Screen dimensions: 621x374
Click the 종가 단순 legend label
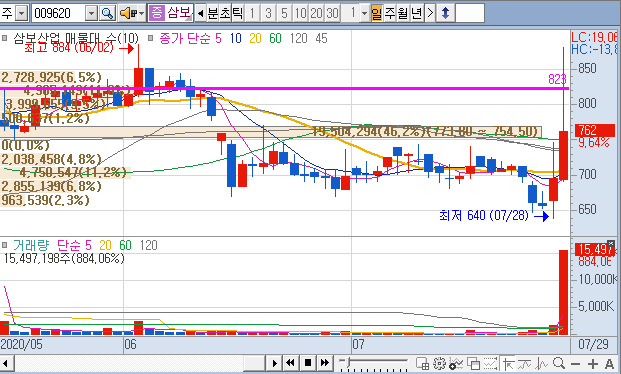[185, 38]
